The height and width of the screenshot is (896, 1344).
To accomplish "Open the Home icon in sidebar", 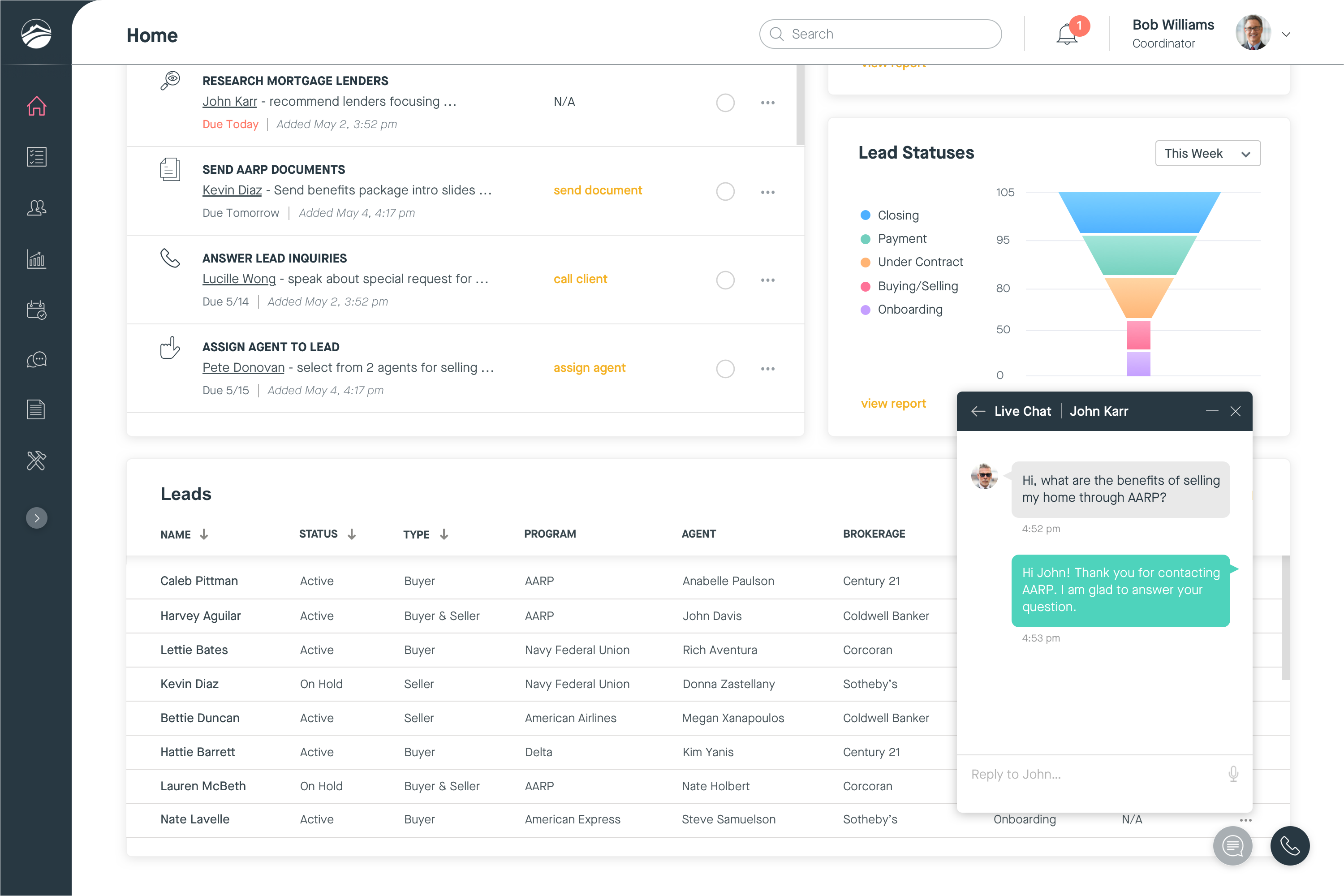I will click(36, 106).
